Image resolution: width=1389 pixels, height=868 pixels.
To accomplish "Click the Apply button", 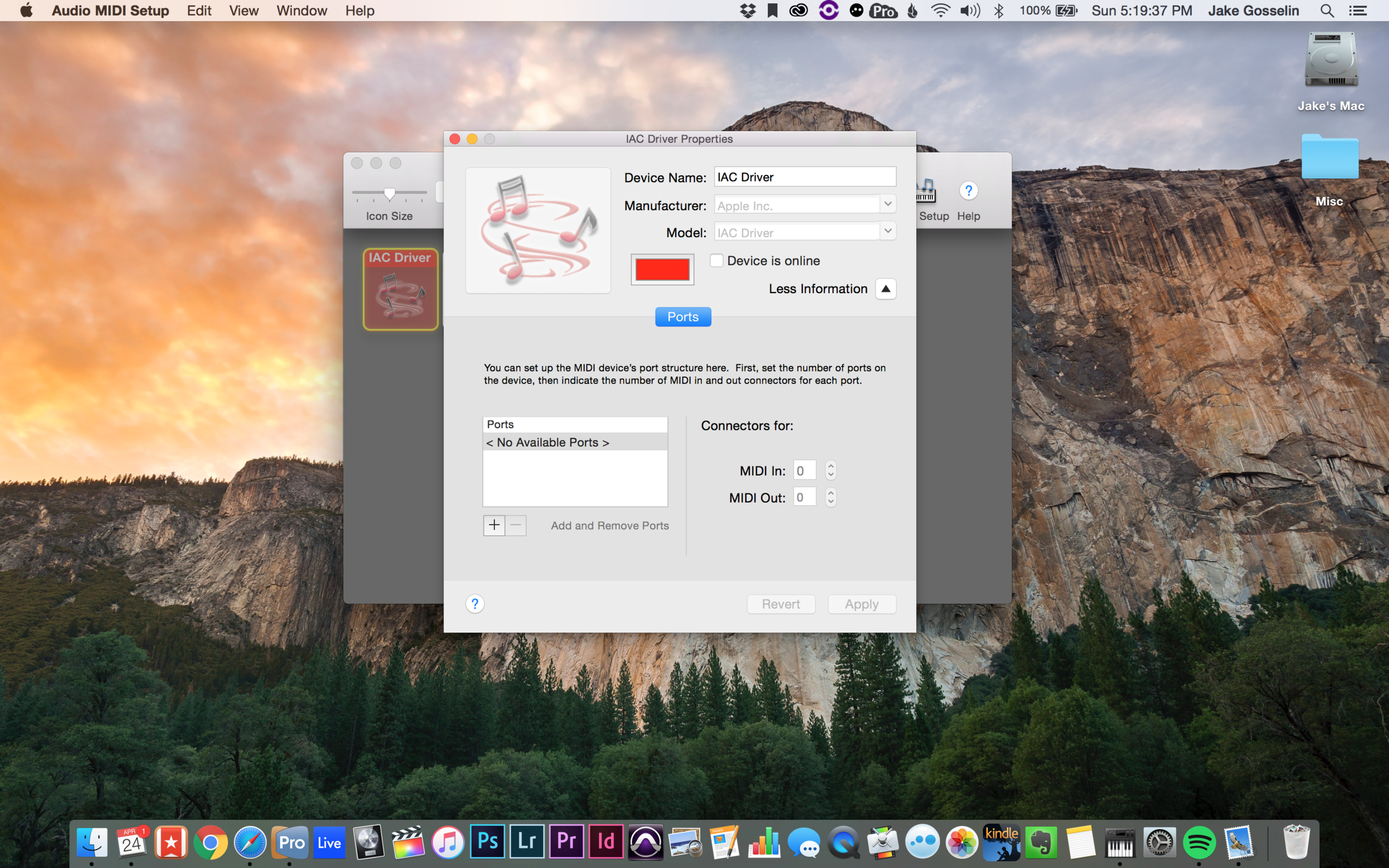I will click(x=862, y=604).
